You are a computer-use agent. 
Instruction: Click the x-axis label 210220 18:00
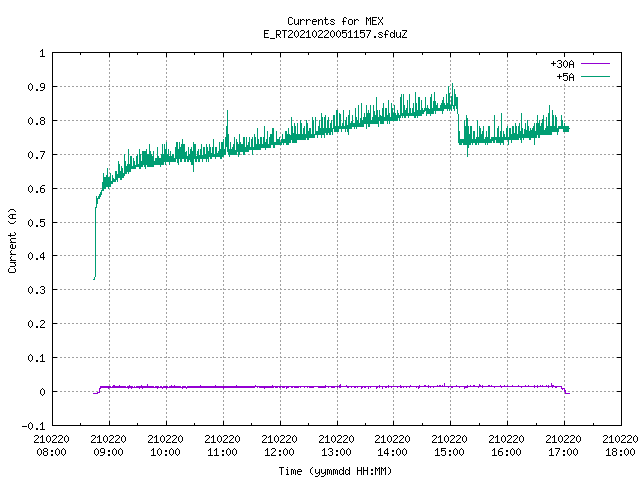coord(620,446)
